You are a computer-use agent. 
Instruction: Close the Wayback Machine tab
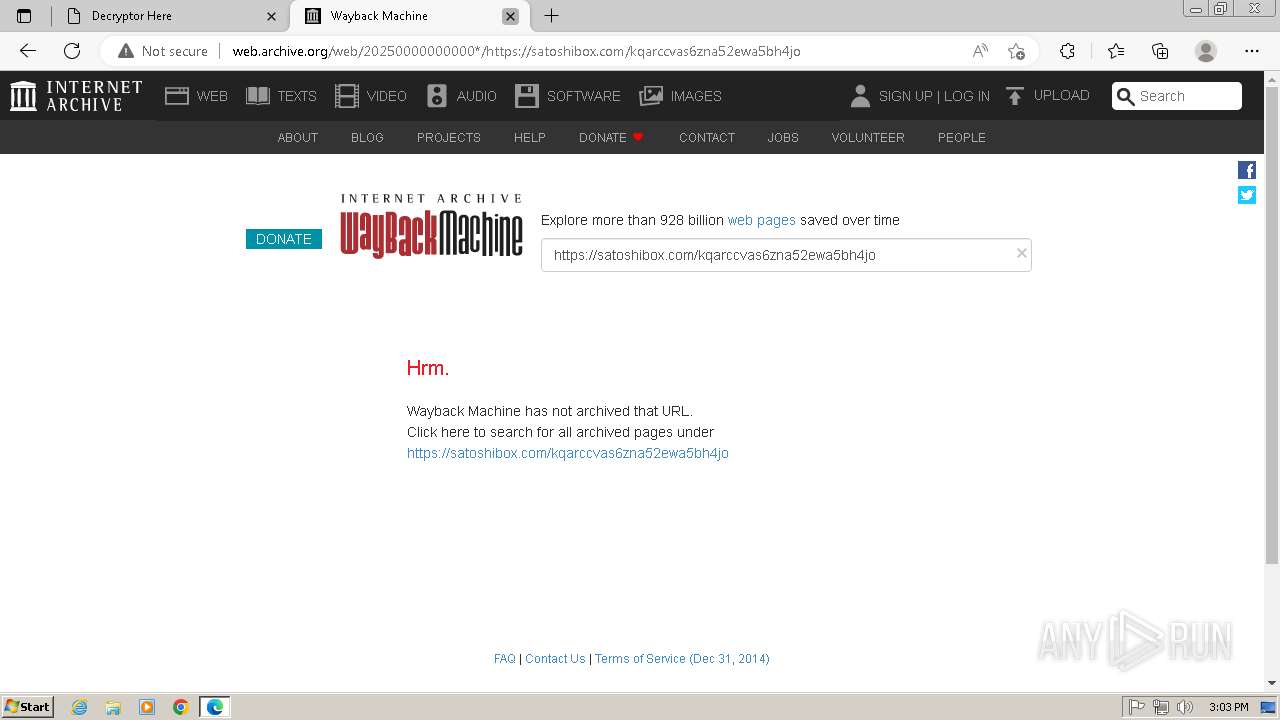[x=510, y=16]
